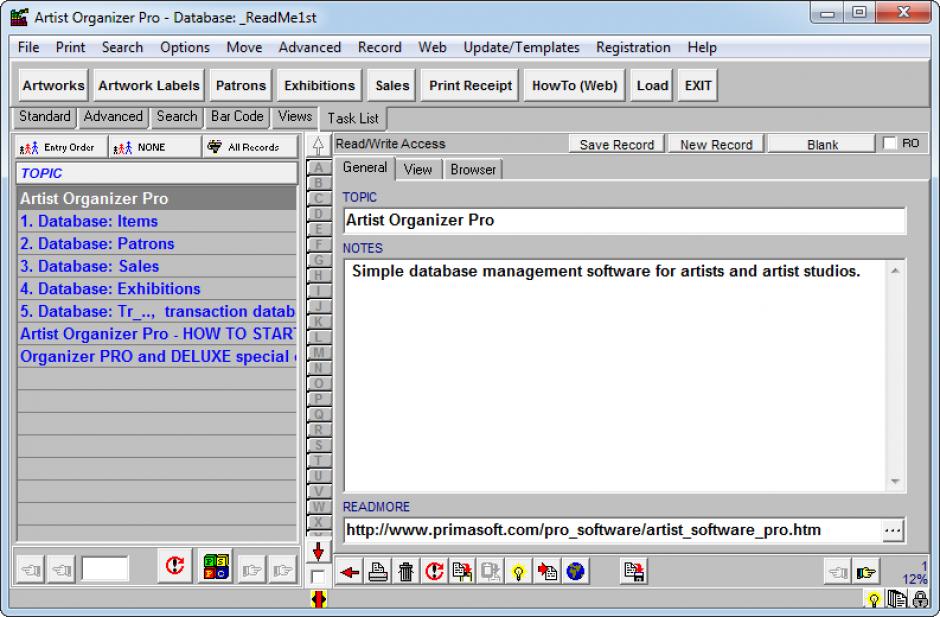
Task: Click the leftmost pointing-hand icon under the topic list
Action: pos(30,569)
